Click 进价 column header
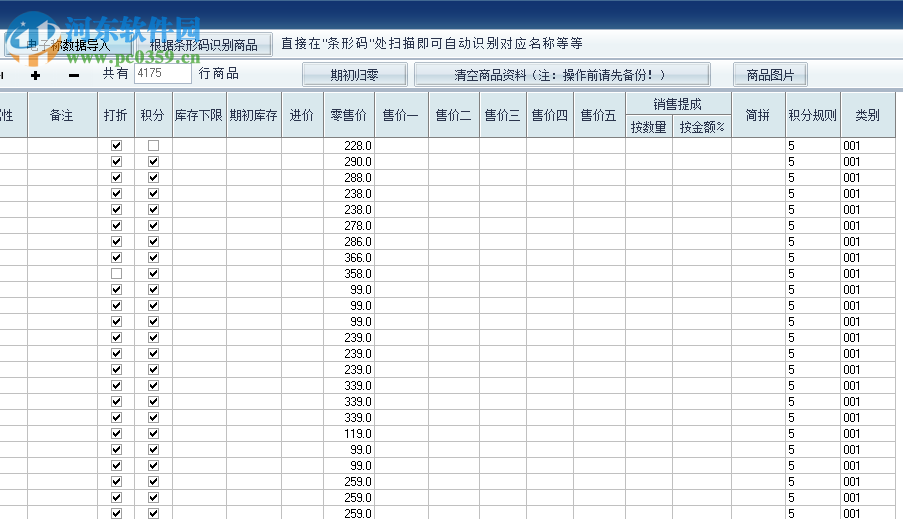 tap(302, 115)
